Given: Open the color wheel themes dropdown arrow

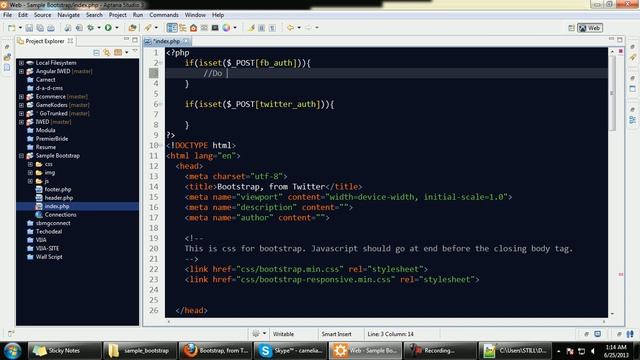Looking at the screenshot, I should tap(235, 28).
